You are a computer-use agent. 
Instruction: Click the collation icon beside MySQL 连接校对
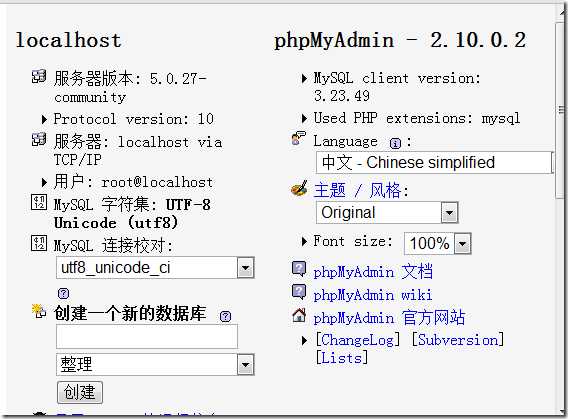tap(39, 243)
